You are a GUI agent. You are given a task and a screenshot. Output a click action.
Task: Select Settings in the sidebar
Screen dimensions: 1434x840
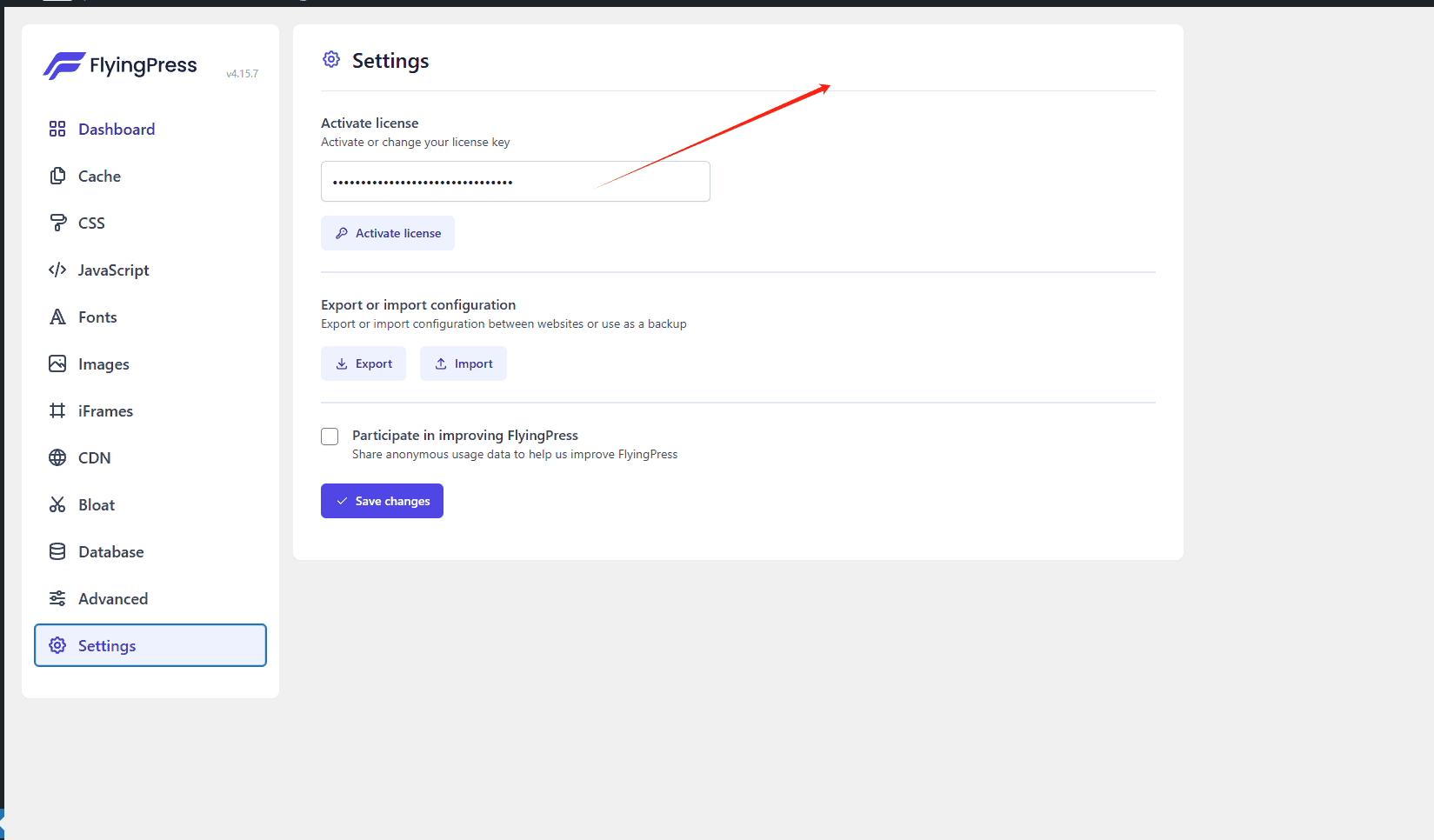click(150, 645)
